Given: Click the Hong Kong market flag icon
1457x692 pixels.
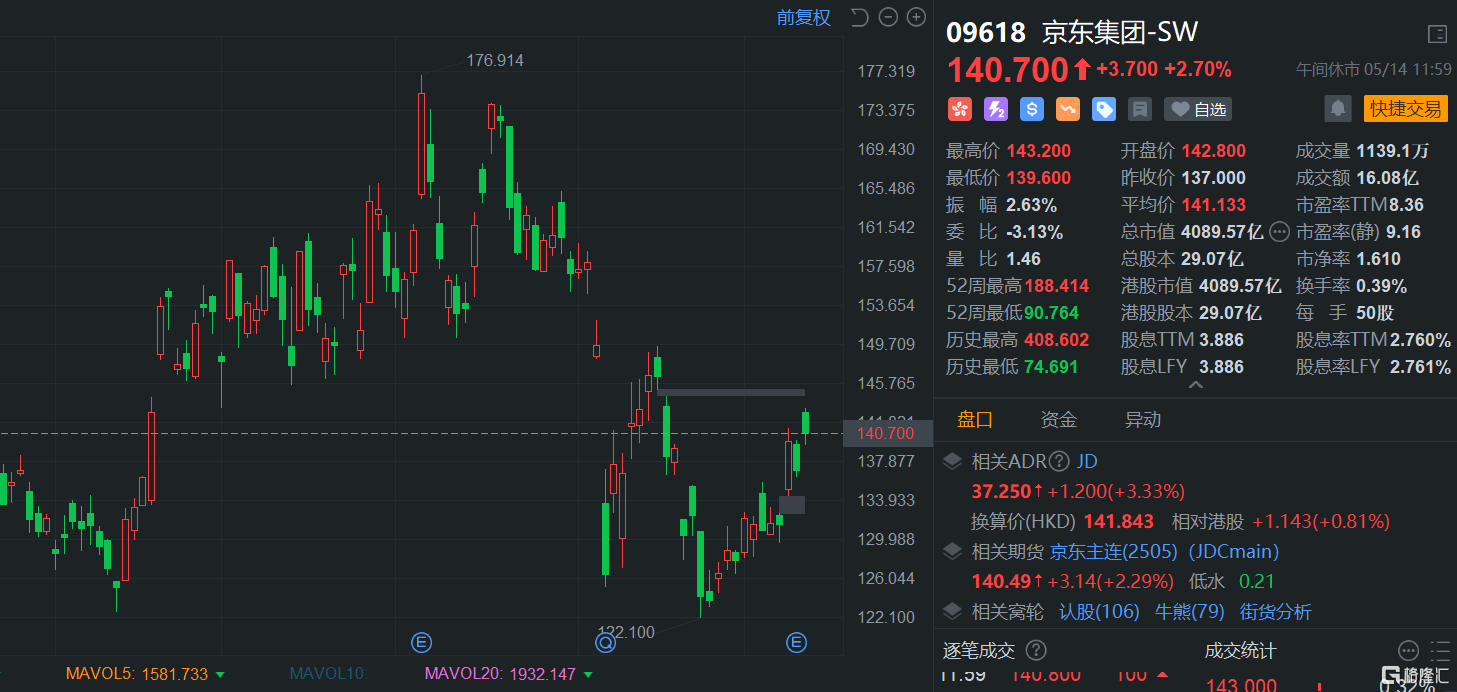Looking at the screenshot, I should (x=960, y=109).
